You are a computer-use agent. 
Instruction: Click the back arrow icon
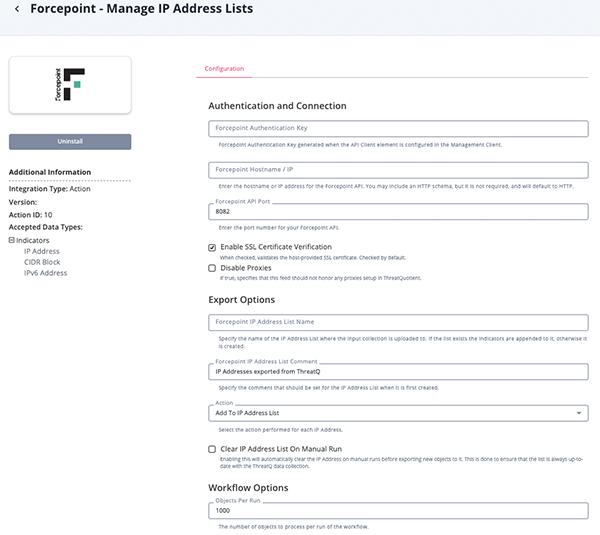(x=16, y=9)
